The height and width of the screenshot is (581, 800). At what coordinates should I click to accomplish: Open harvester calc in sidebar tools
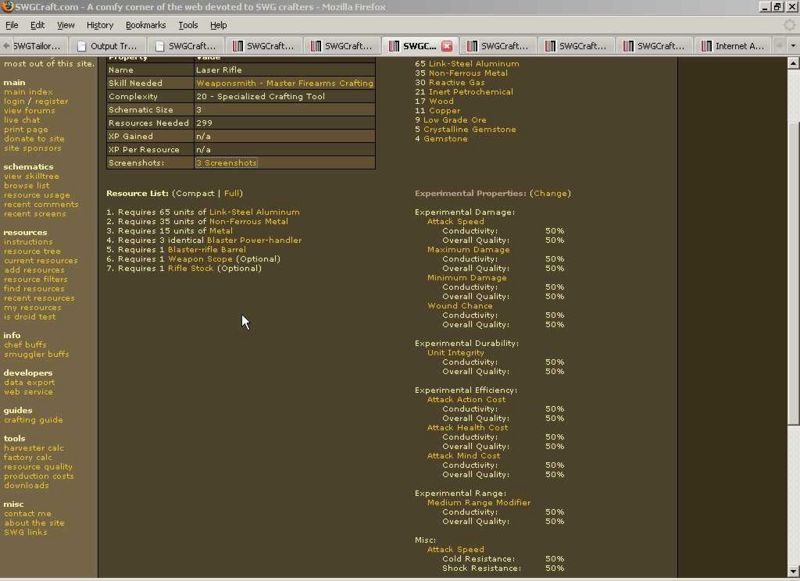pyautogui.click(x=34, y=448)
